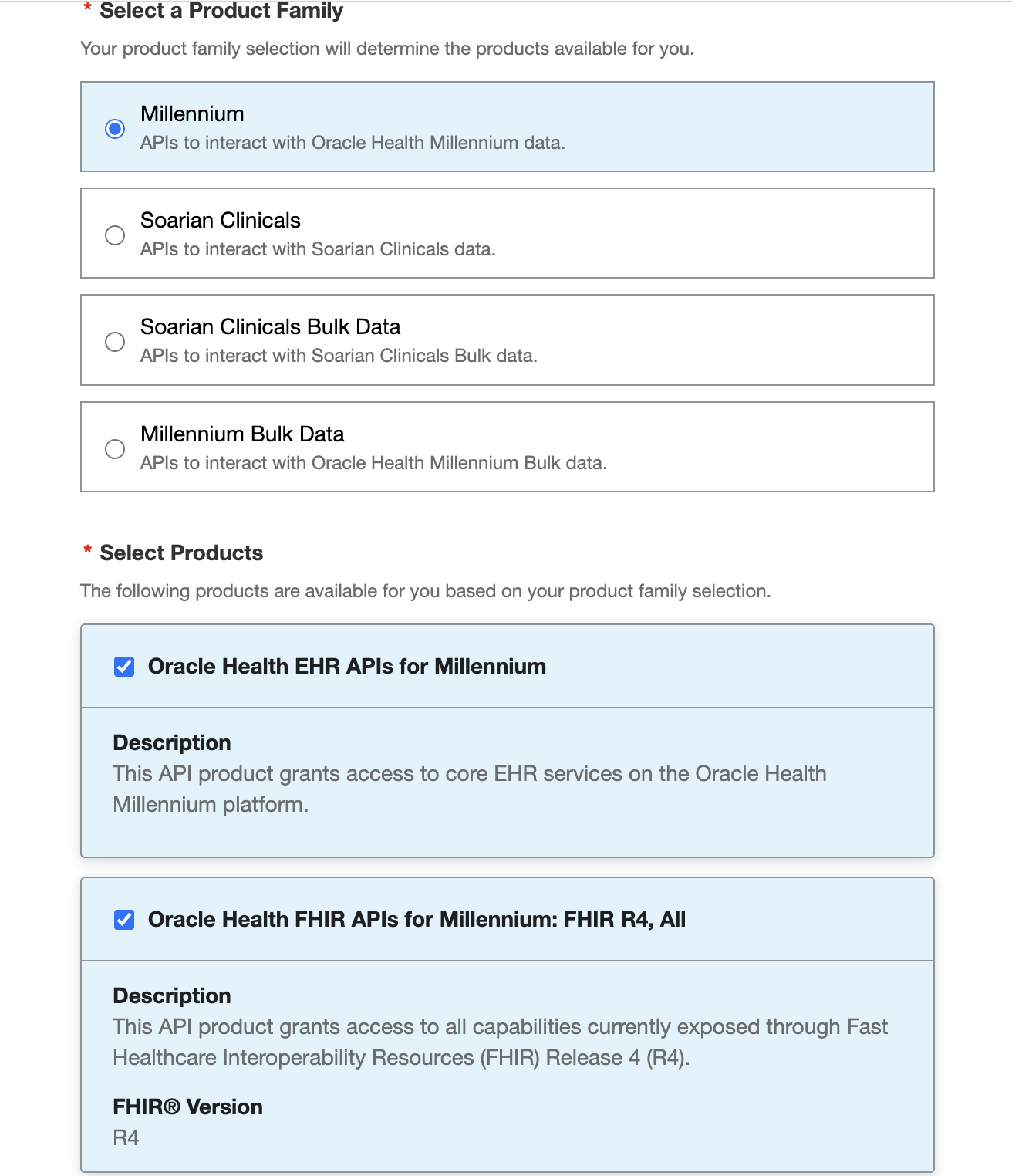
Task: Click the Oracle Health Millennium data description
Action: point(353,143)
